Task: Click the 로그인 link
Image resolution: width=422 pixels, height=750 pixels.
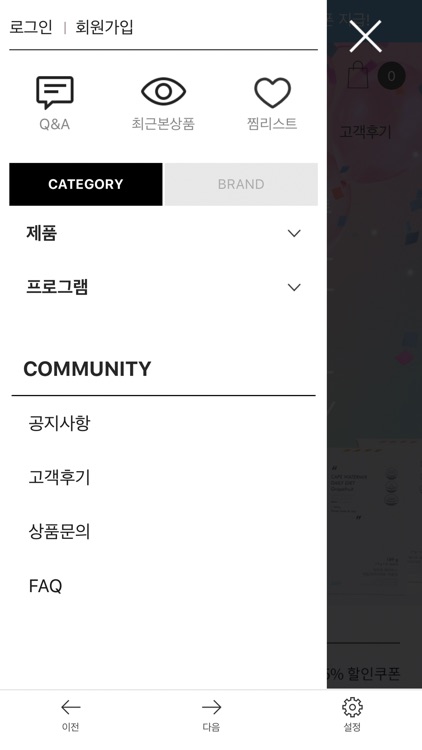Action: [x=31, y=27]
